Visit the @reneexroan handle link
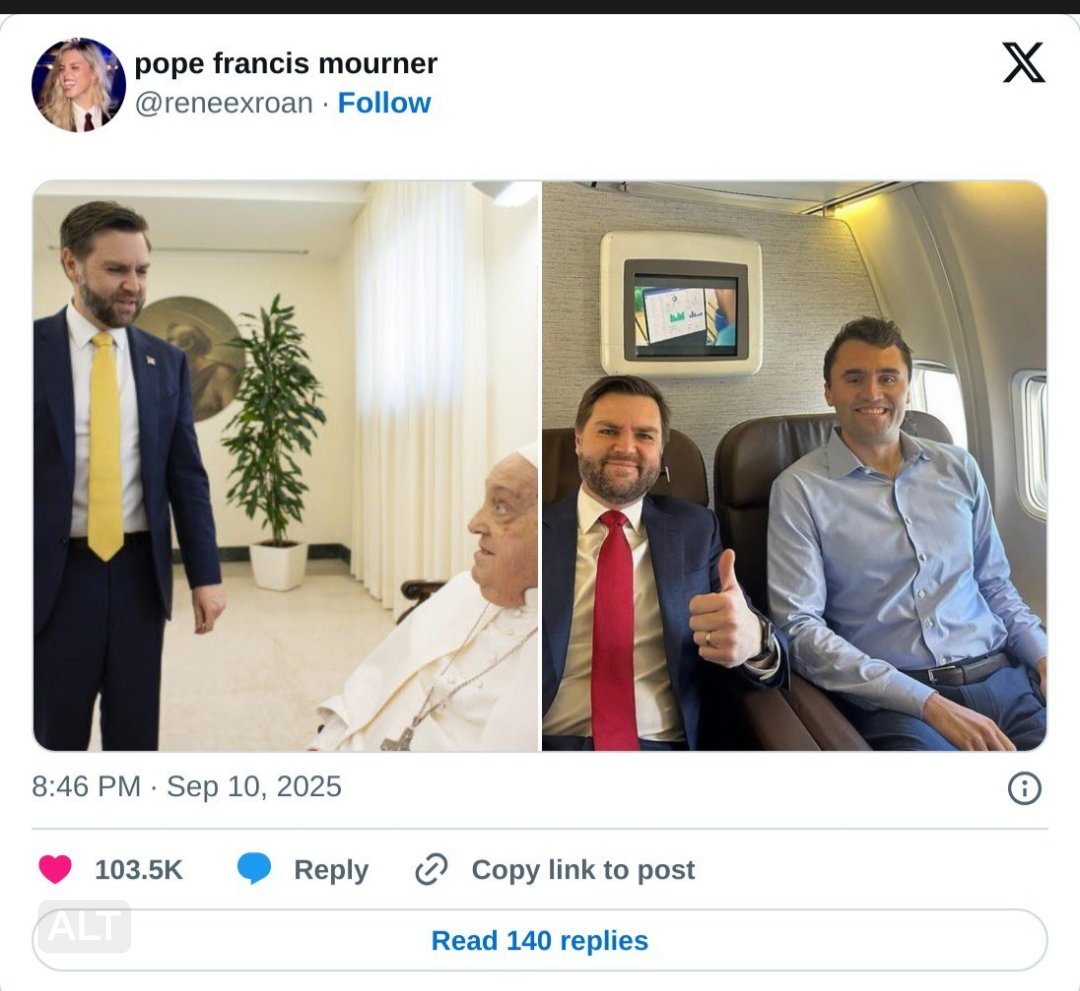Image resolution: width=1080 pixels, height=991 pixels. click(224, 103)
